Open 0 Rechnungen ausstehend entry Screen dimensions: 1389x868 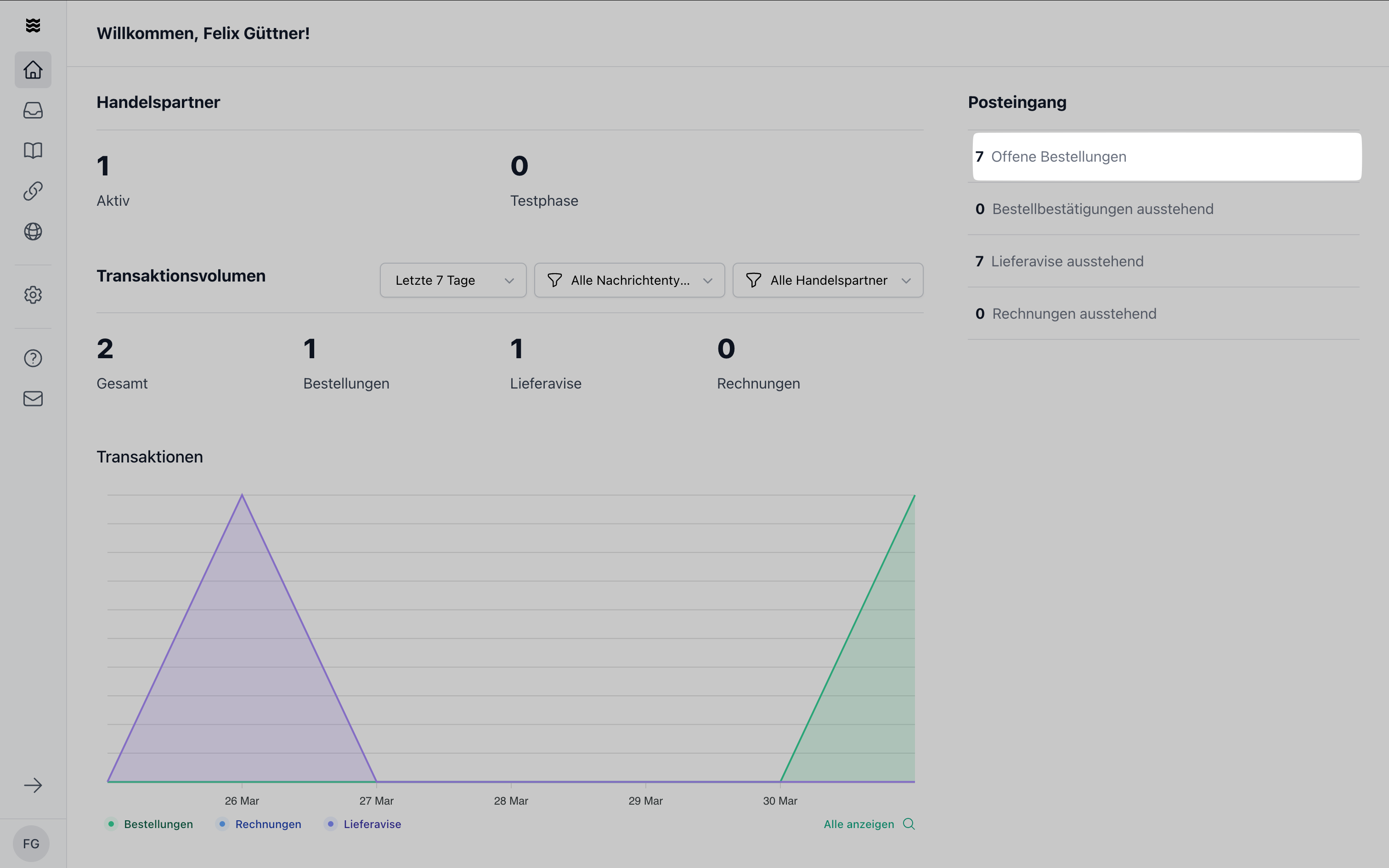coord(1163,313)
